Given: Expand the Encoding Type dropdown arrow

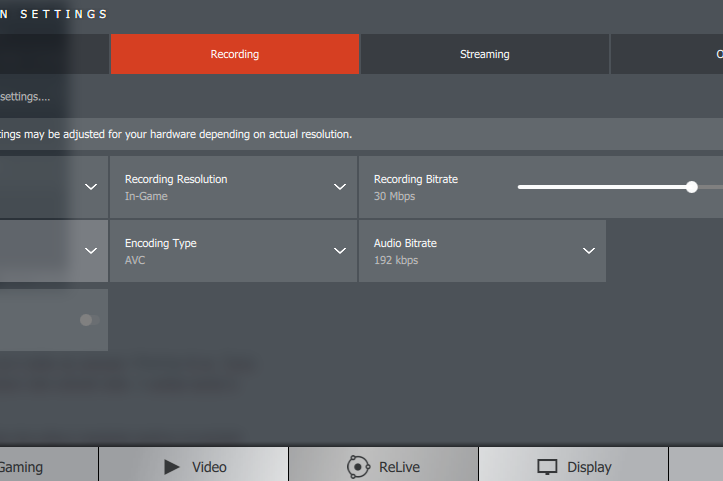Looking at the screenshot, I should click(339, 251).
